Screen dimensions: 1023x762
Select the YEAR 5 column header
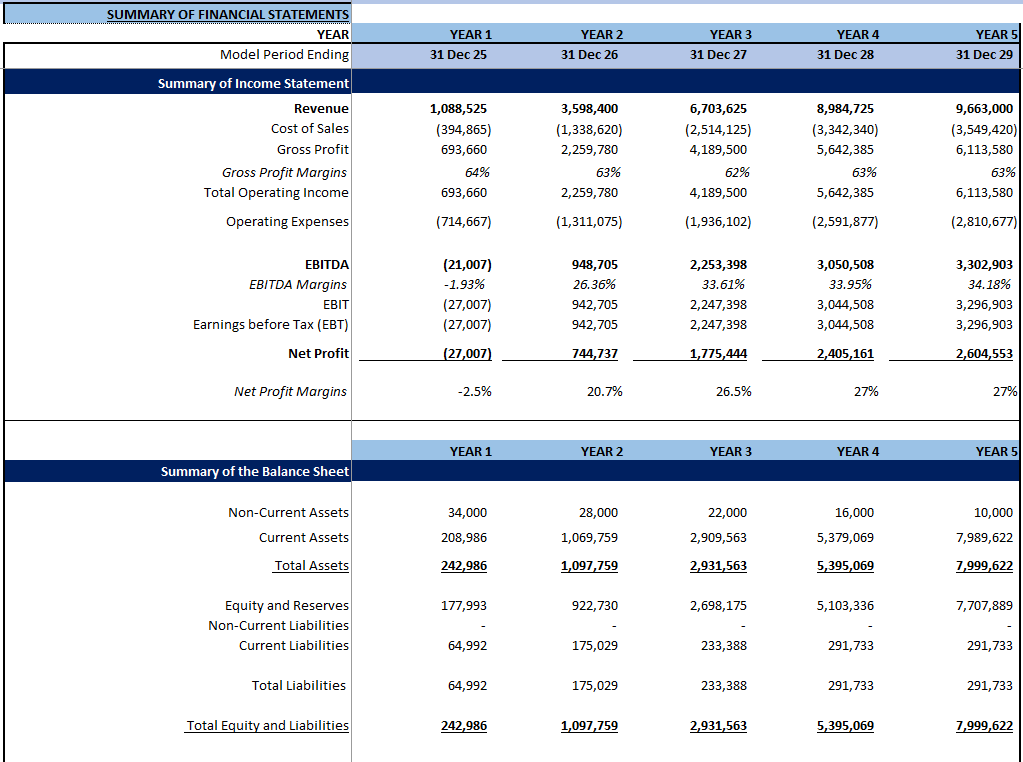click(x=996, y=34)
